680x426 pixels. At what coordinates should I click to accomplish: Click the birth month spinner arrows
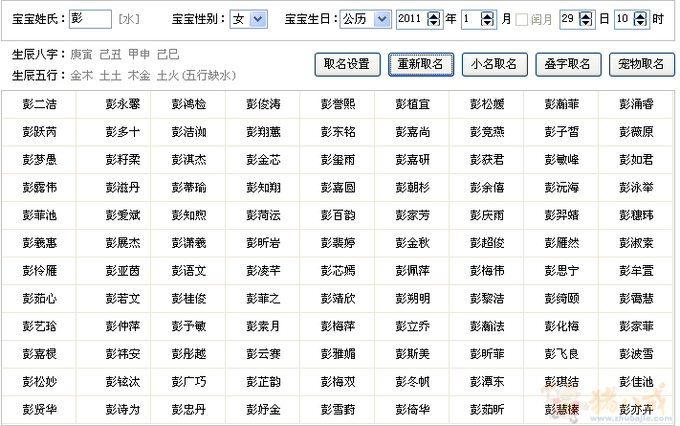point(487,19)
